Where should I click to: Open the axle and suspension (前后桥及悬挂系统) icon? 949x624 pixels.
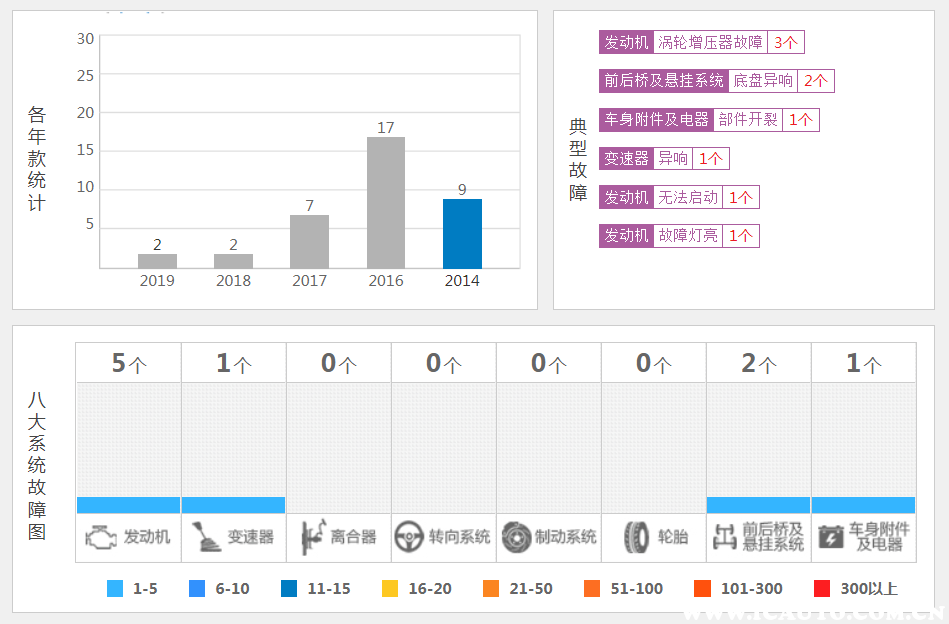click(725, 537)
